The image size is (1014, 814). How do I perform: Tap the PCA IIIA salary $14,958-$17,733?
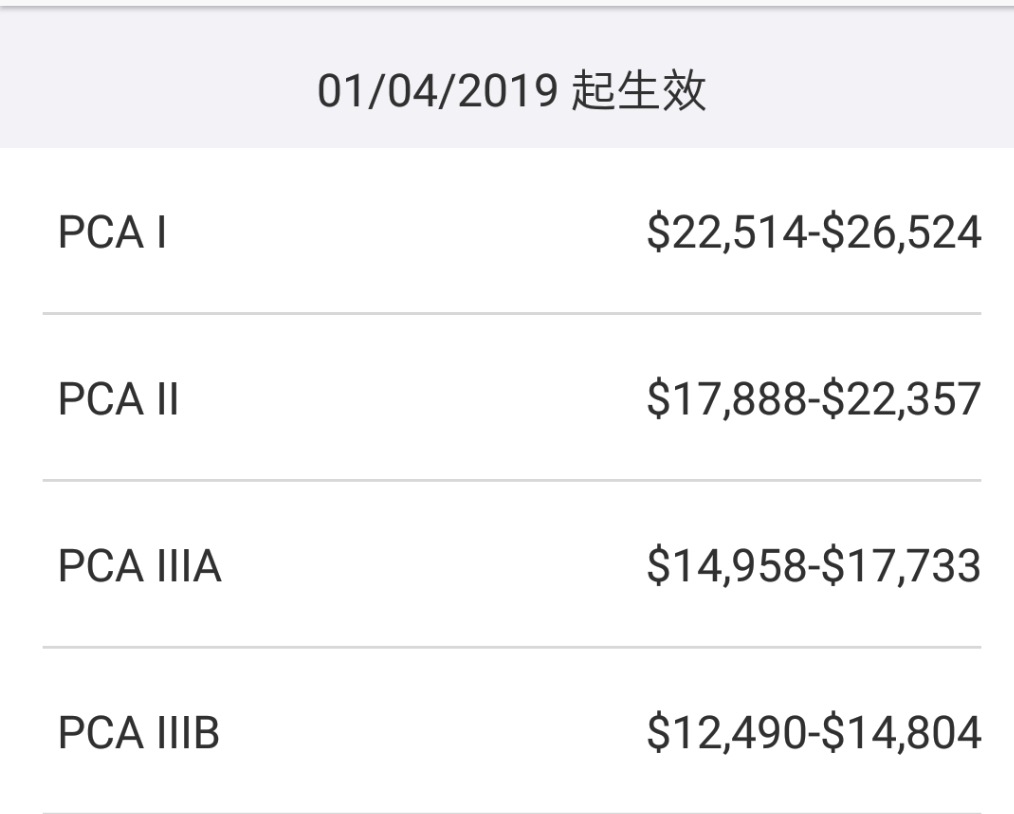pyautogui.click(x=814, y=565)
